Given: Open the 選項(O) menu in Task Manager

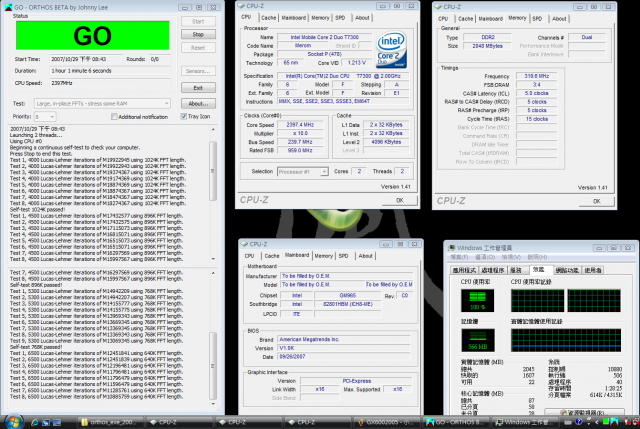Looking at the screenshot, I should pos(485,257).
